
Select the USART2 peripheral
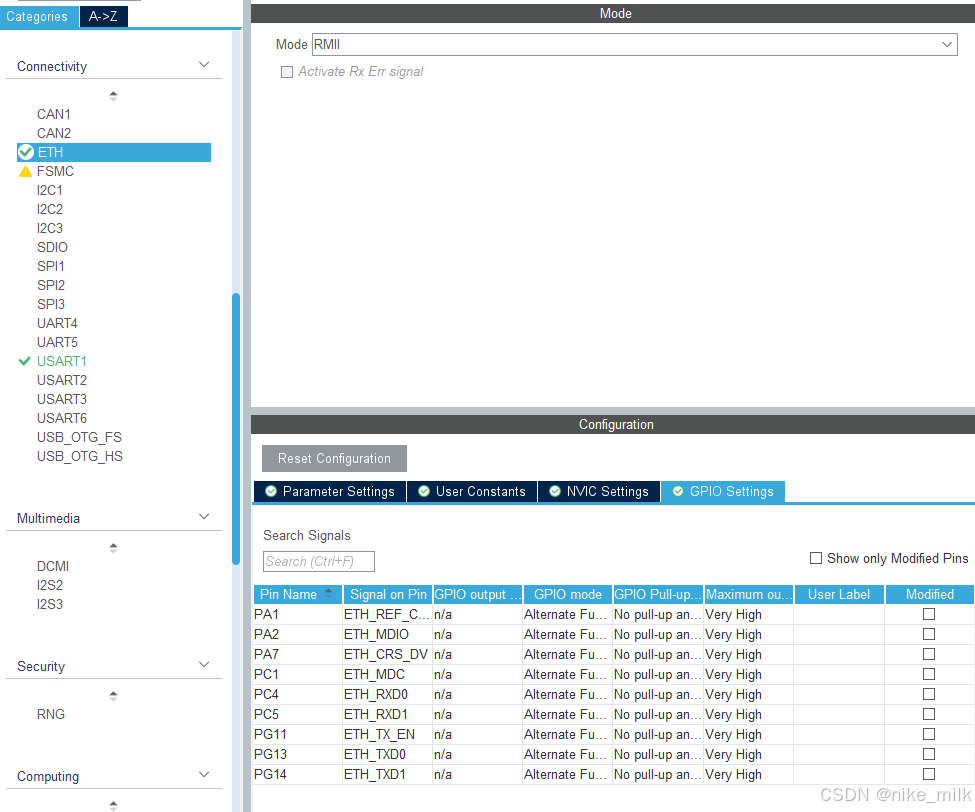click(x=62, y=380)
